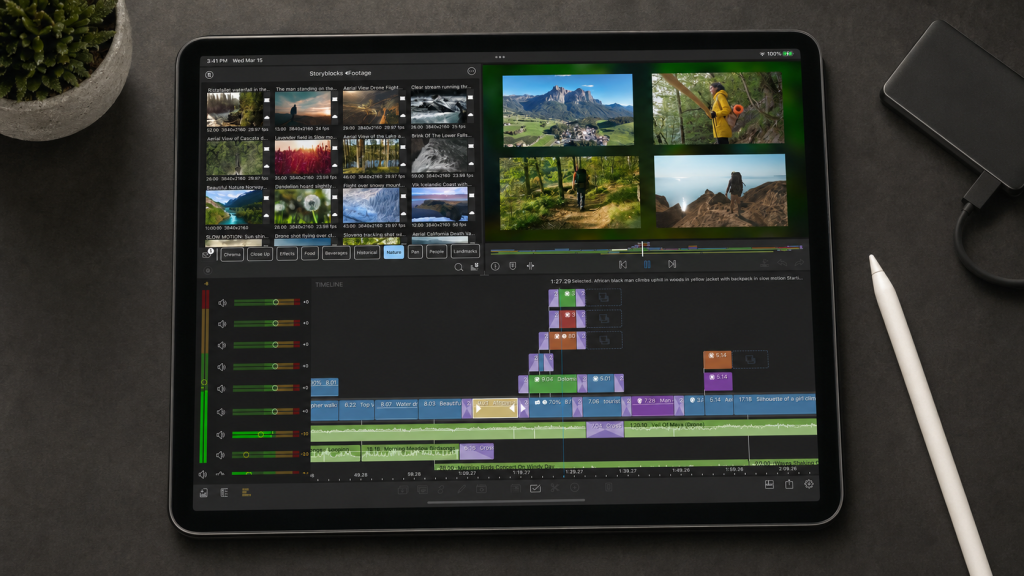Open the clip info icon under preview
1024x576 pixels.
[x=495, y=266]
